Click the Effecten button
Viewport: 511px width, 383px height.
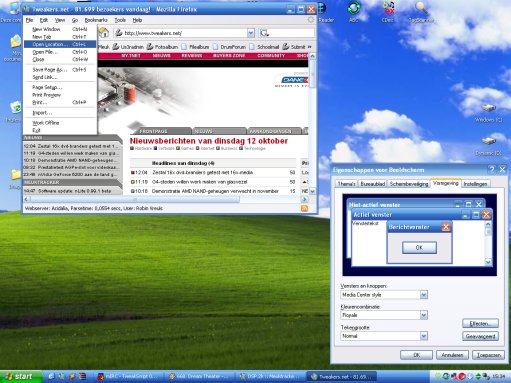pyautogui.click(x=480, y=323)
